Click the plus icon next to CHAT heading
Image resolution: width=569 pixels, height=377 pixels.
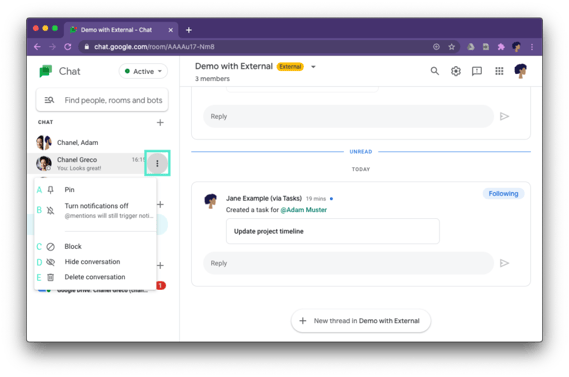click(x=160, y=123)
